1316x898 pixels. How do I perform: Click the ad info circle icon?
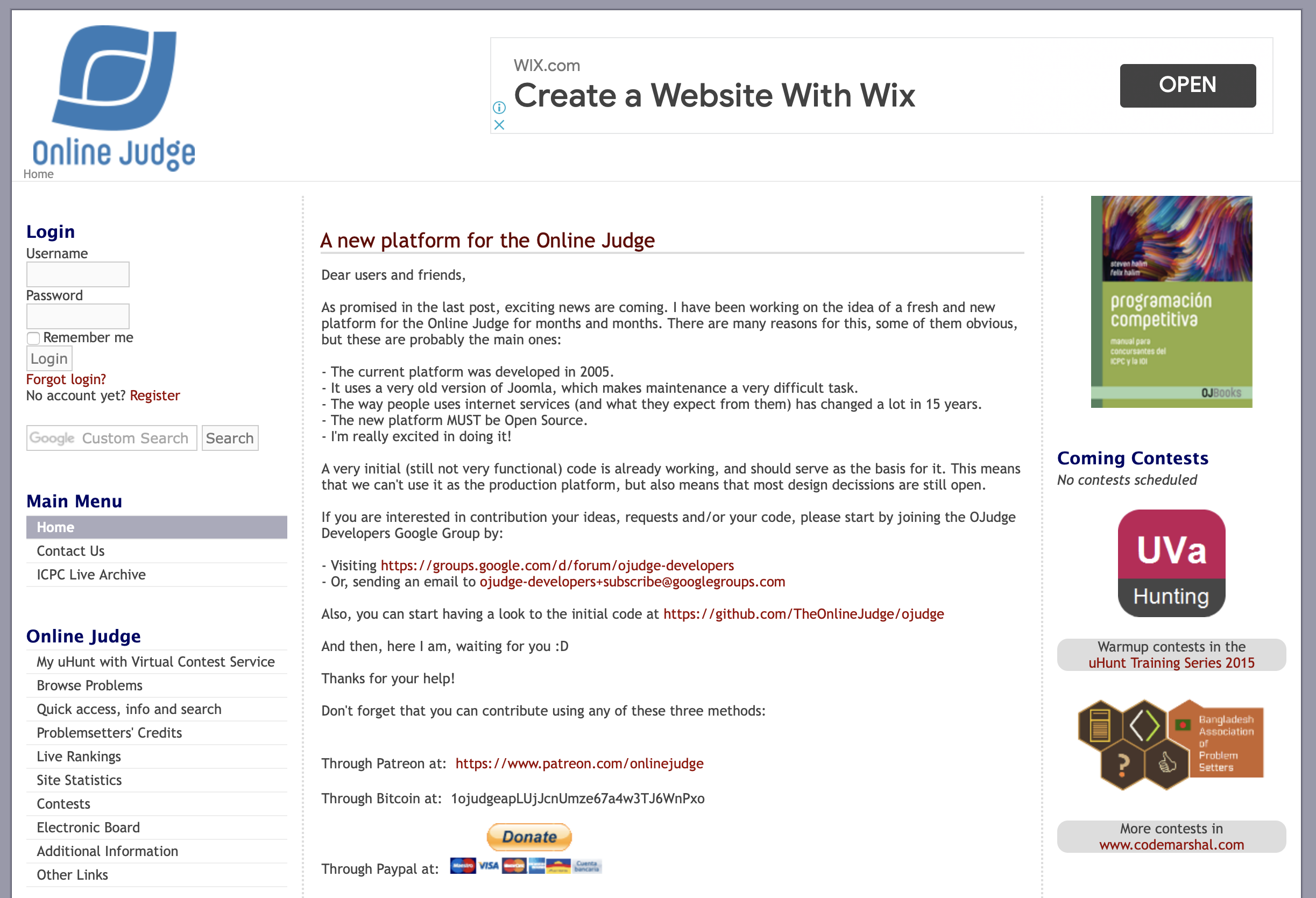pos(499,108)
